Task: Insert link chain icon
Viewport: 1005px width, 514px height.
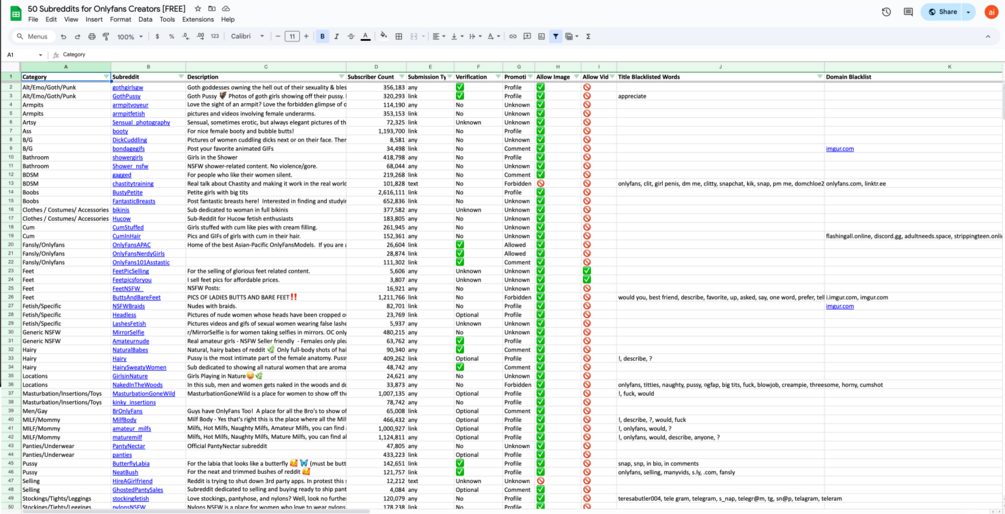Action: click(x=513, y=37)
